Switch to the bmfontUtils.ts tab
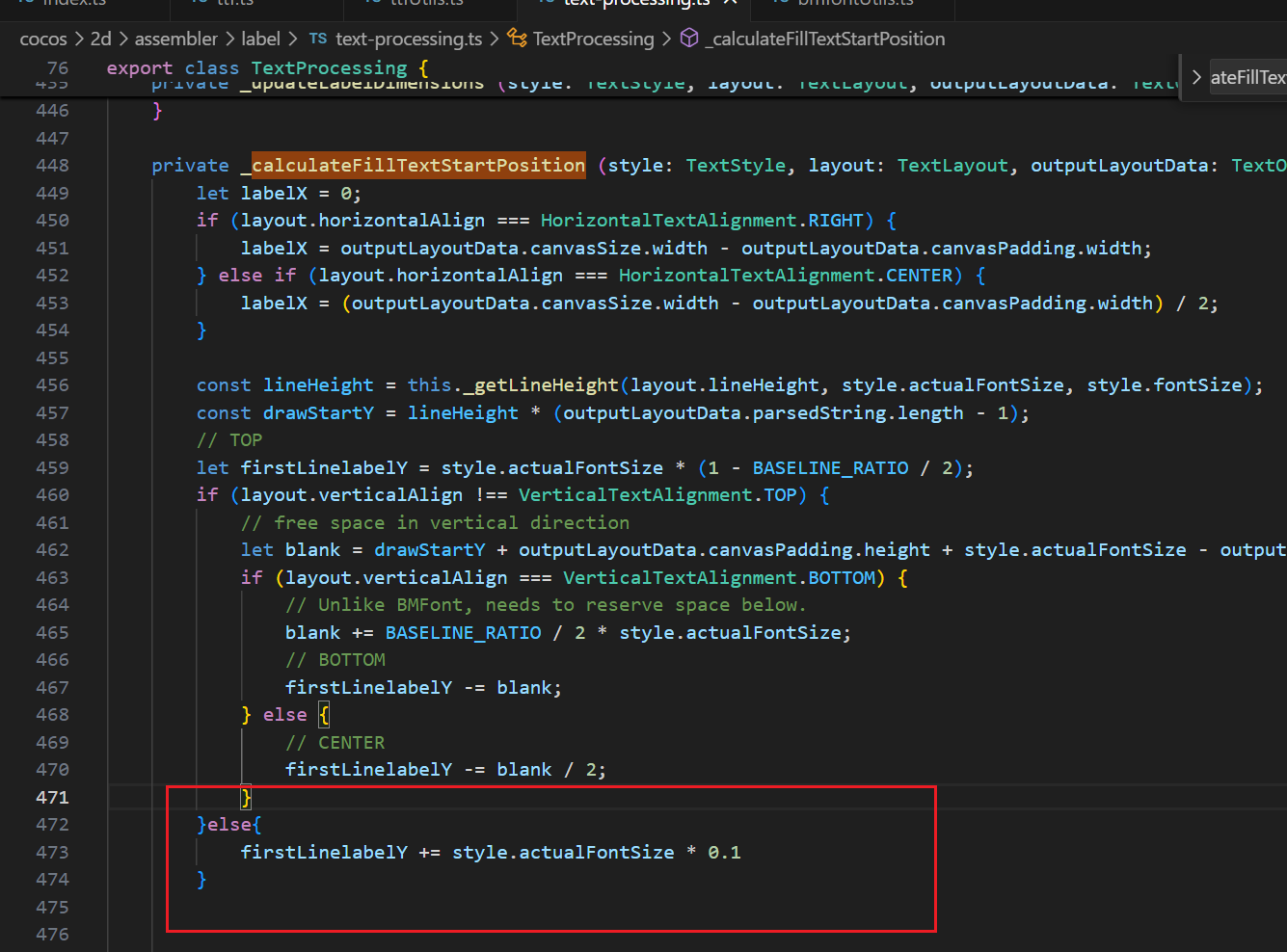The image size is (1287, 952). pos(854,3)
